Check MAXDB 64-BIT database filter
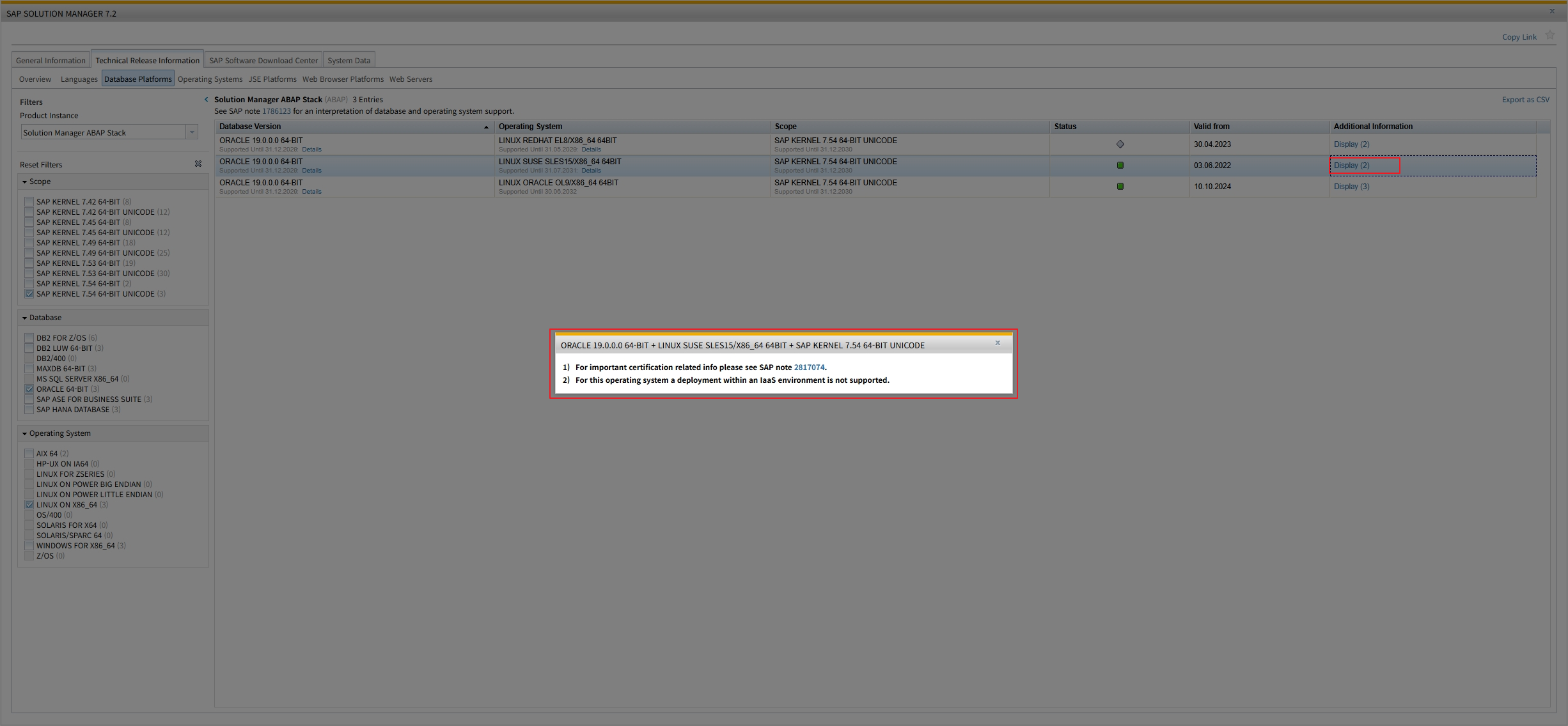The width and height of the screenshot is (1568, 726). (x=29, y=369)
